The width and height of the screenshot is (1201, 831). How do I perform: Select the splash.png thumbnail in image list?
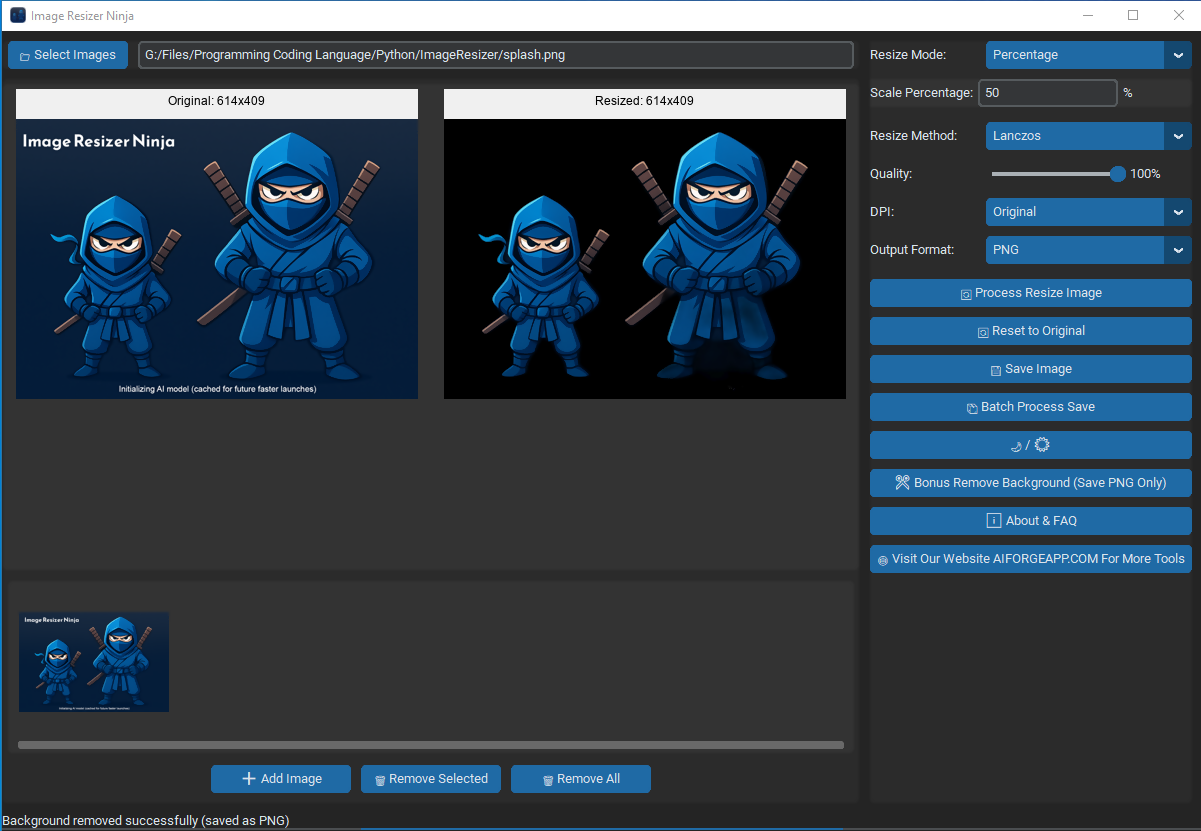pyautogui.click(x=94, y=662)
